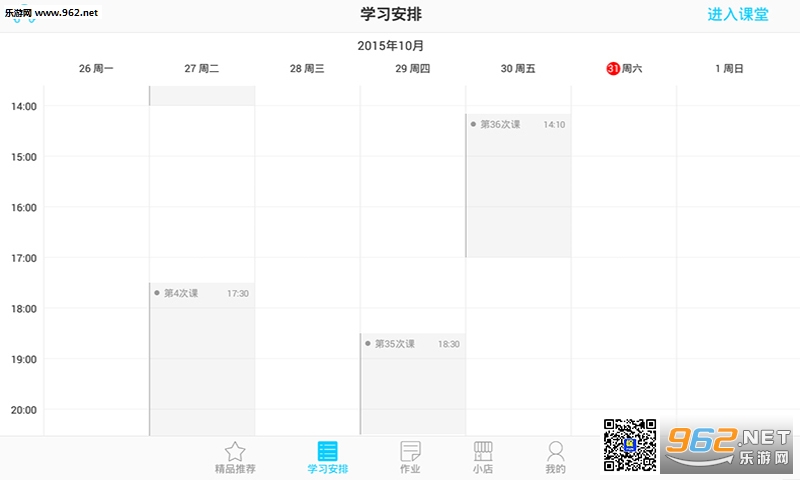
Task: Click the 20:00 time label
Action: 24,410
